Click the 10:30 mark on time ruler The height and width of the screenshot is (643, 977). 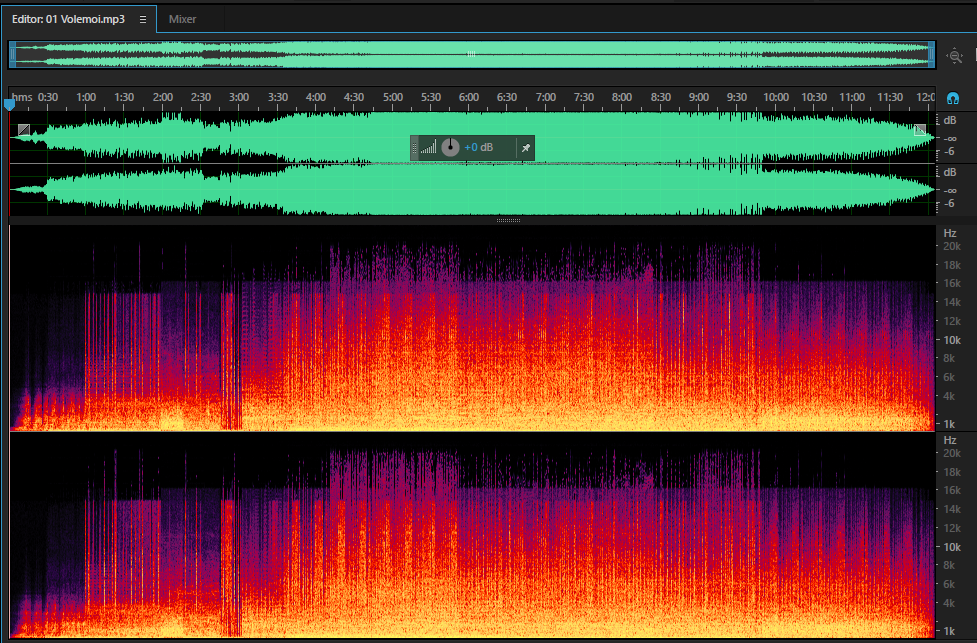tap(814, 97)
